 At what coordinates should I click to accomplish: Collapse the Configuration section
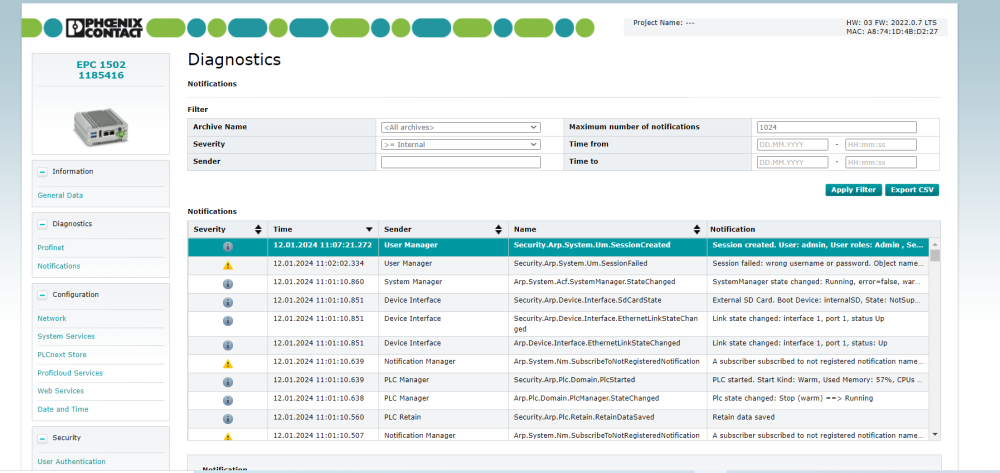pyautogui.click(x=42, y=295)
